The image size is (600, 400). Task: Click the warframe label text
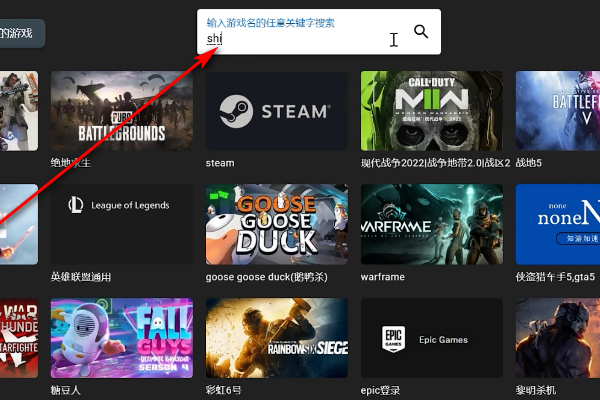click(383, 277)
